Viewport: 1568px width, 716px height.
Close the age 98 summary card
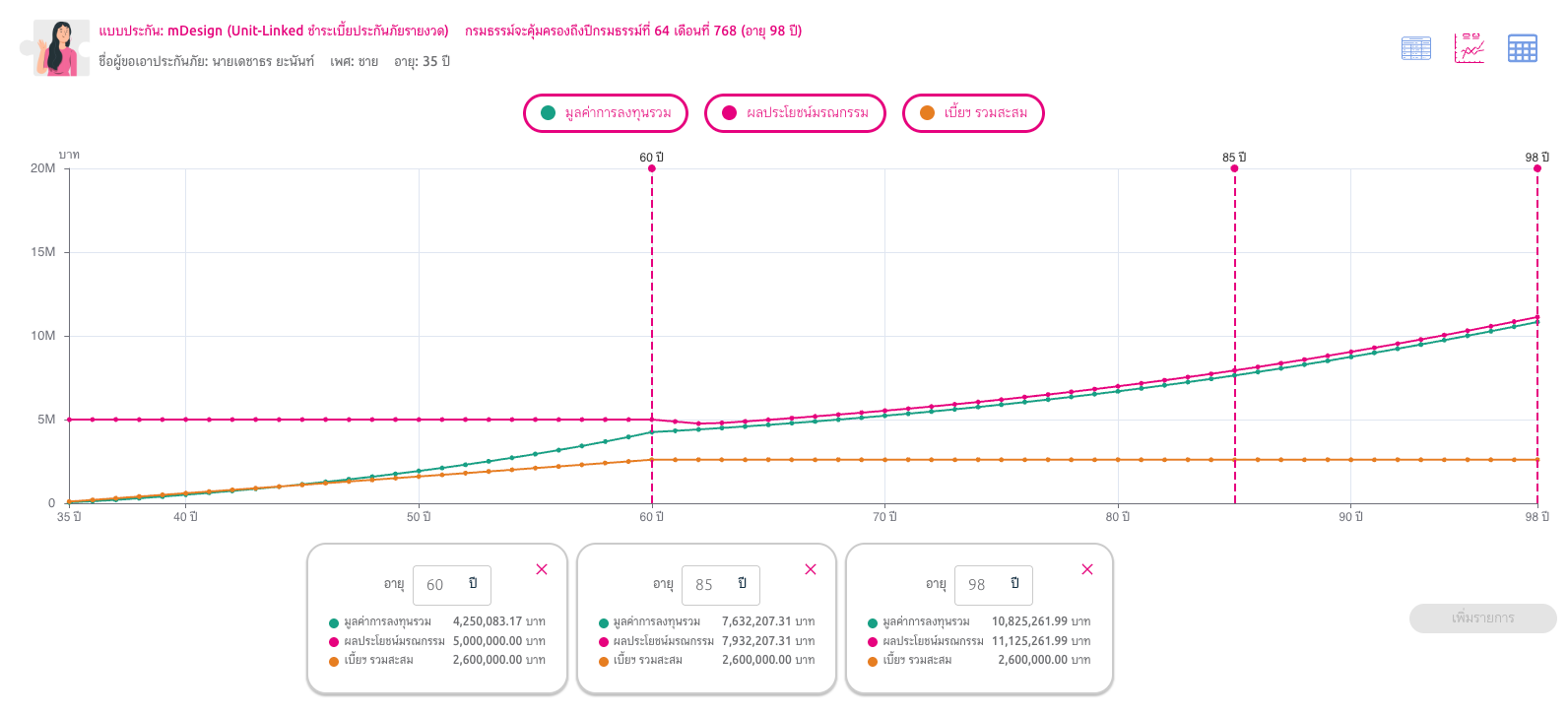1087,569
